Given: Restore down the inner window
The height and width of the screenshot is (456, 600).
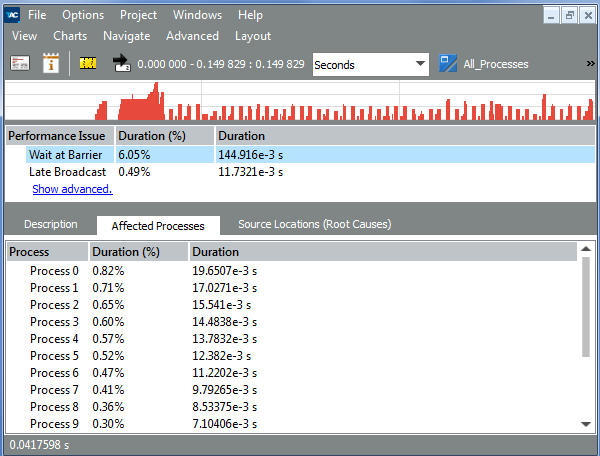Looking at the screenshot, I should coord(570,15).
